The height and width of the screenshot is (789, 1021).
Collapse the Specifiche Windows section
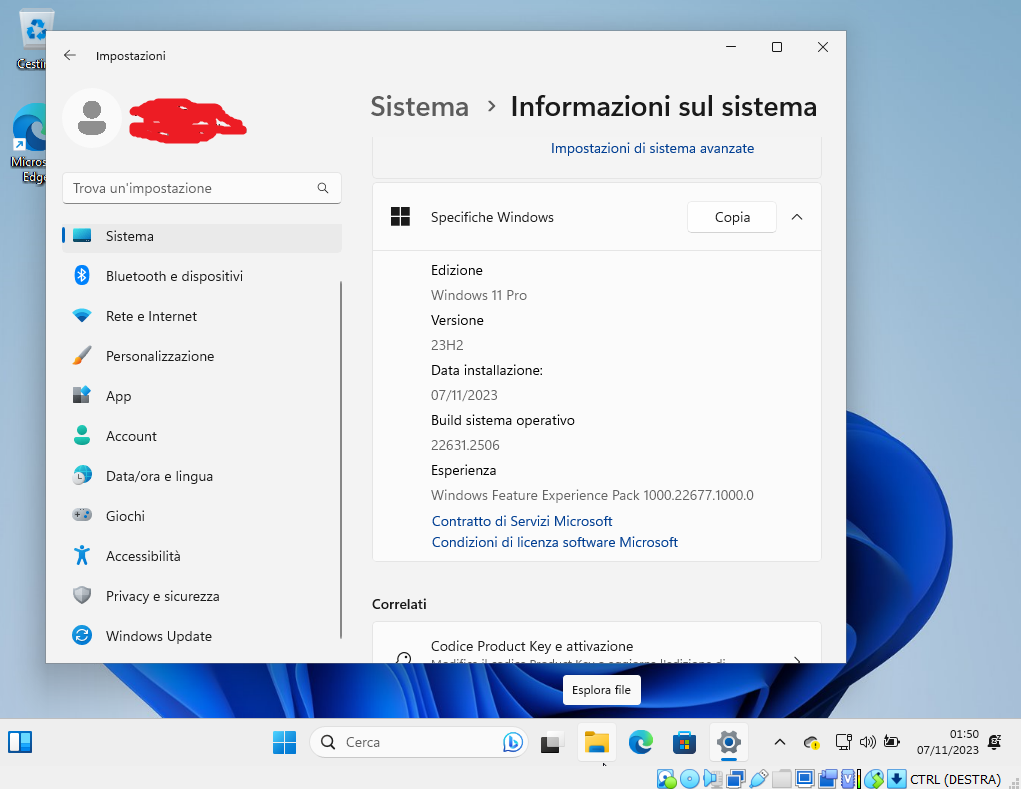(796, 217)
